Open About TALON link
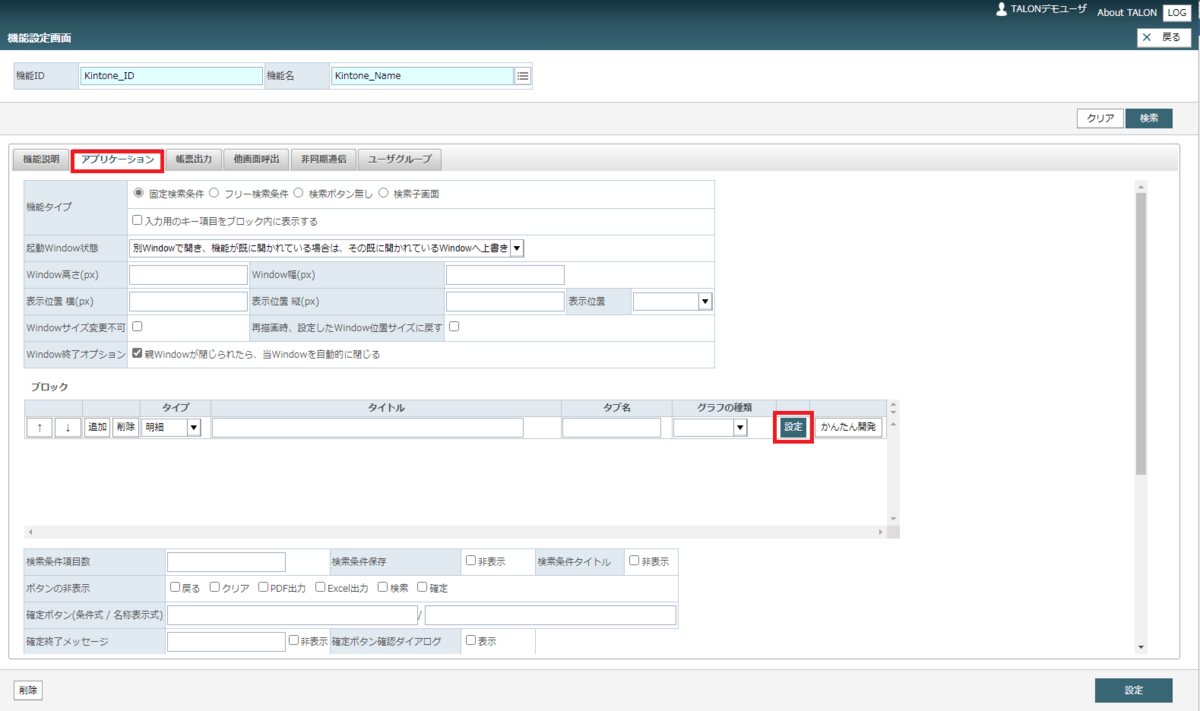 pos(1127,13)
